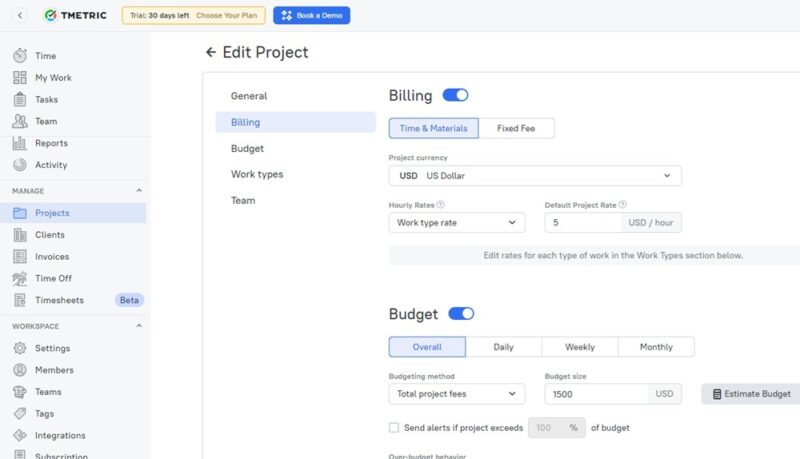The height and width of the screenshot is (459, 800).
Task: Click the alert percentage field
Action: [x=557, y=427]
